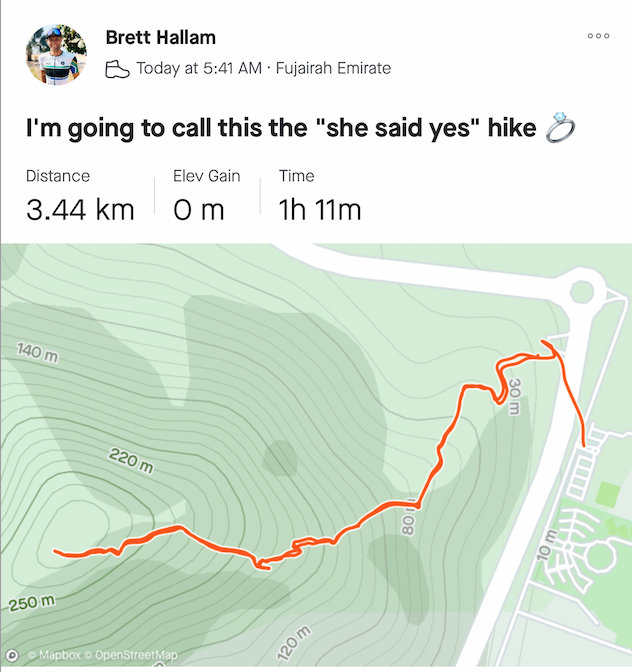Click the 120 m contour label

293,644
